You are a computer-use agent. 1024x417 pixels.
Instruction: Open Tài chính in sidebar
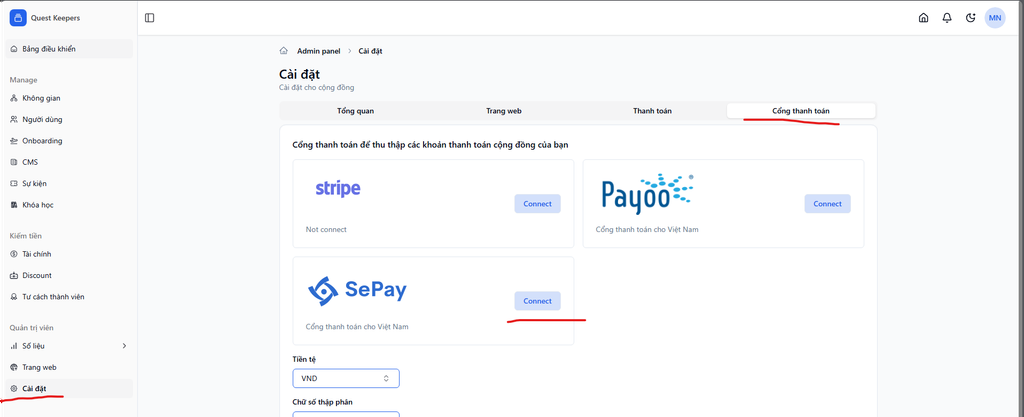[x=69, y=254]
